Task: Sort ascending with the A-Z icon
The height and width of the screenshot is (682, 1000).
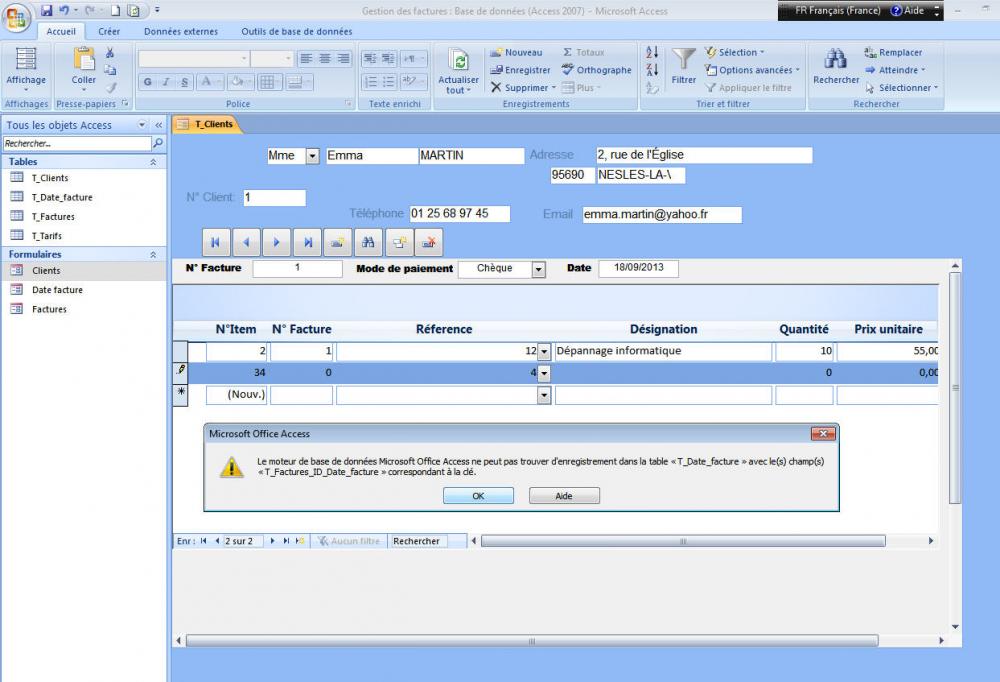Action: tap(652, 52)
